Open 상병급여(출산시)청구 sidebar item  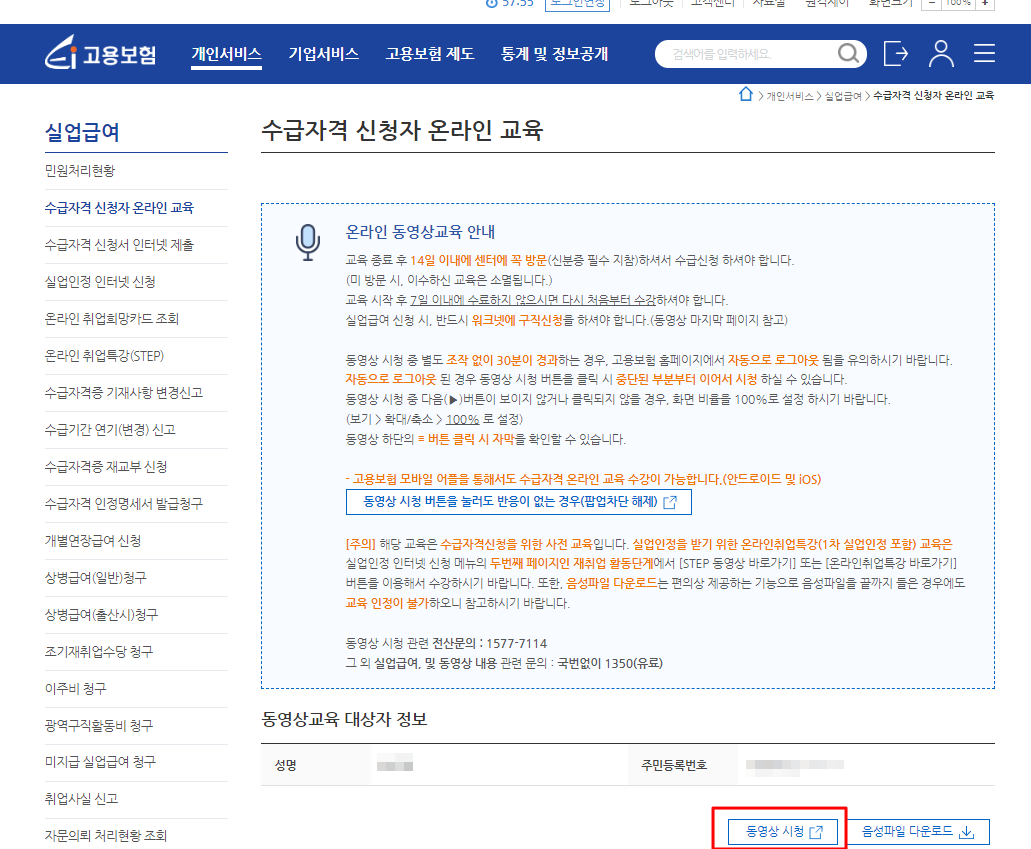pos(101,615)
